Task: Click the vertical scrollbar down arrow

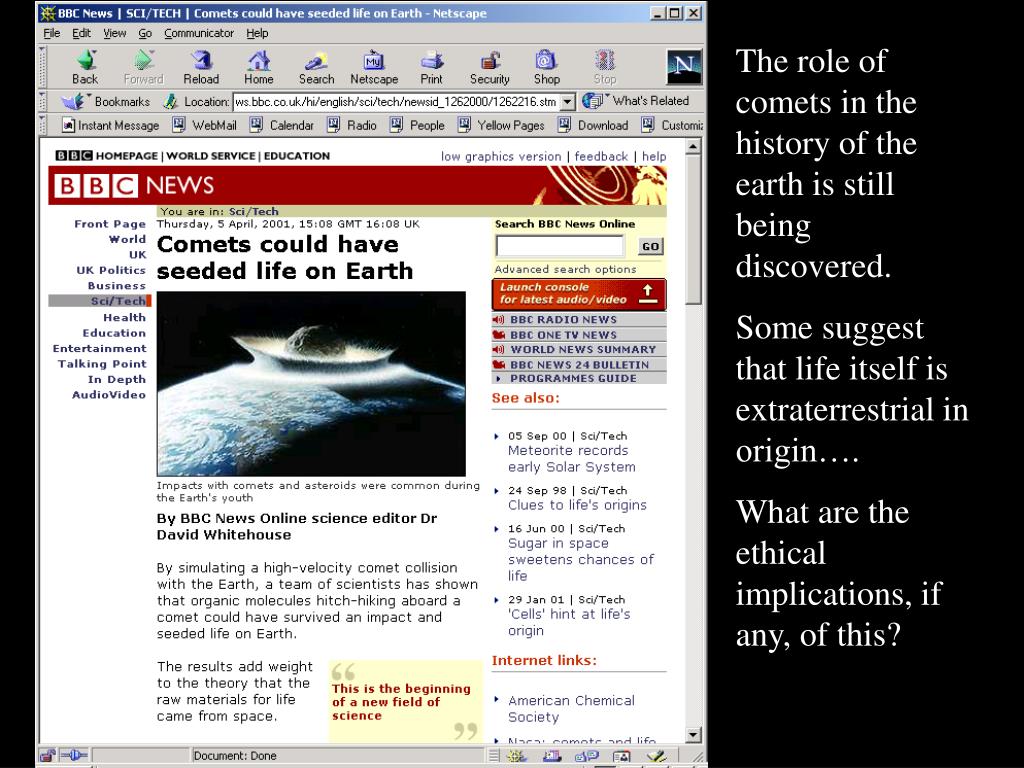Action: pos(694,735)
